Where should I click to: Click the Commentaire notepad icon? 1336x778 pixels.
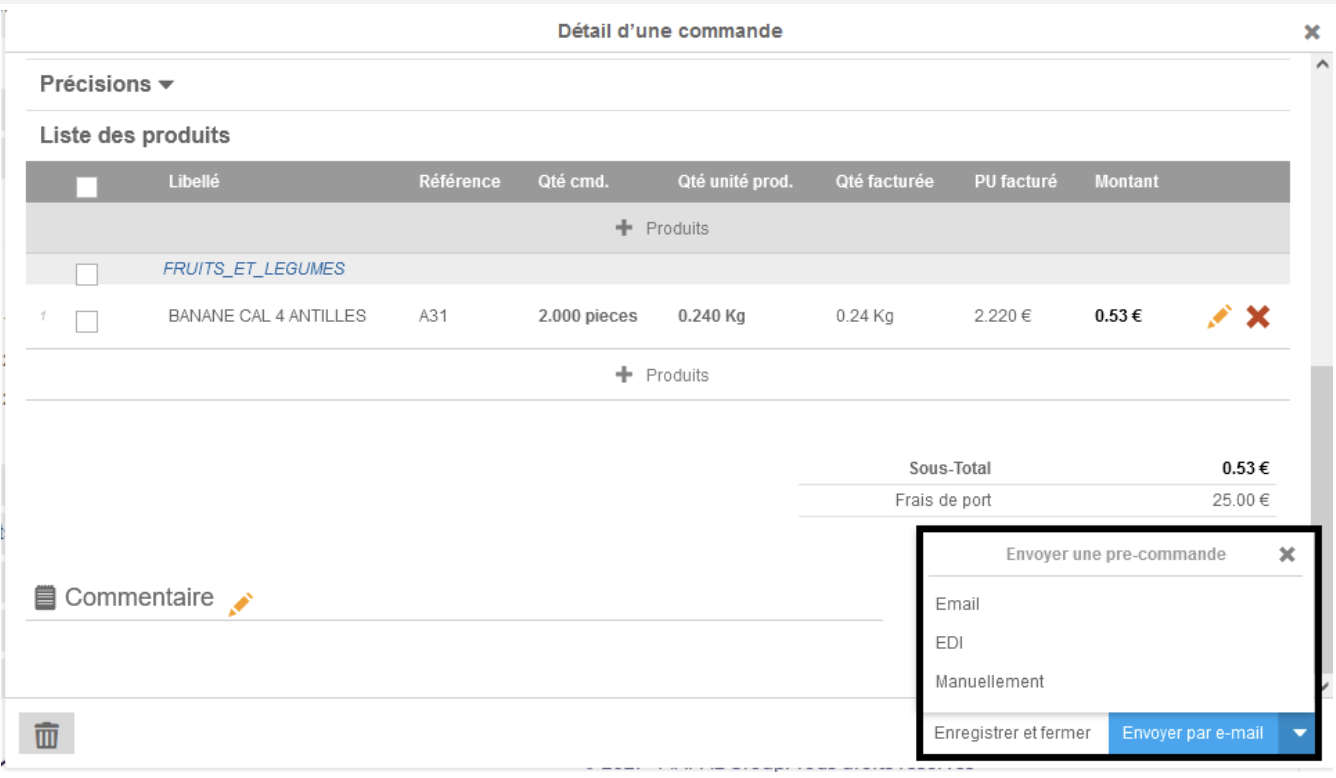coord(45,598)
